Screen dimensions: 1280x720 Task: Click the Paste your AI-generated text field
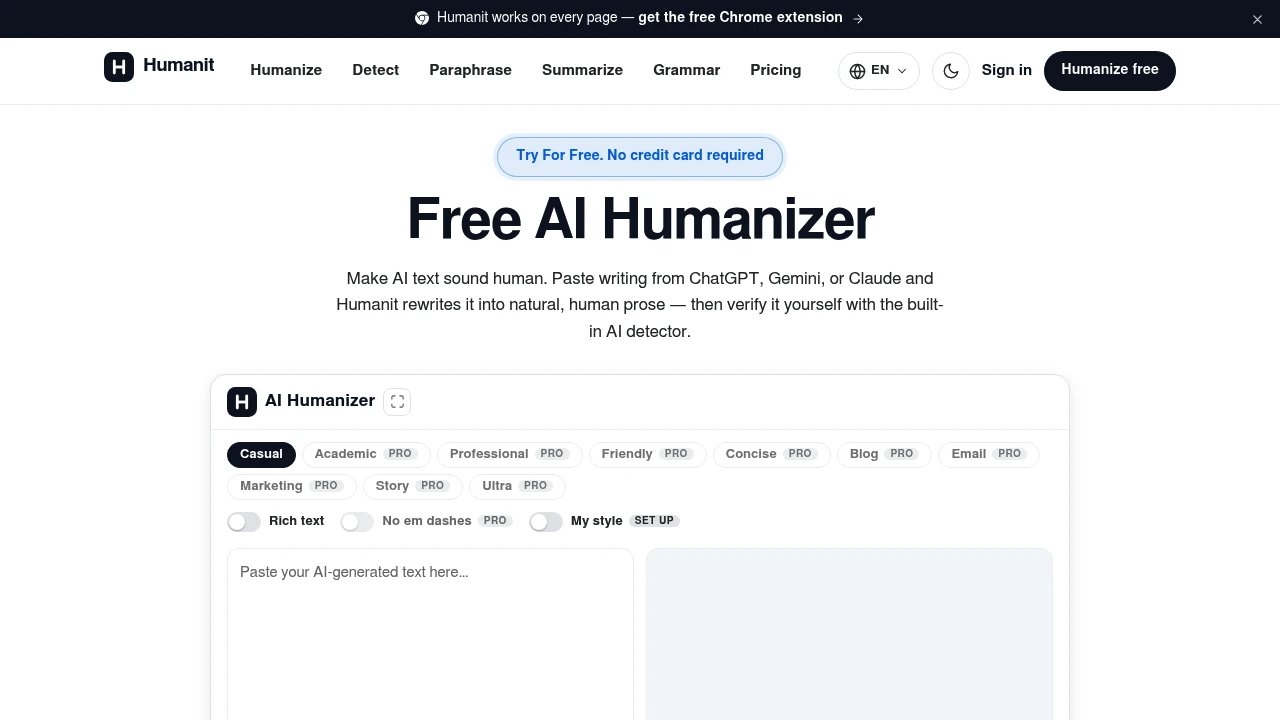[x=430, y=634]
